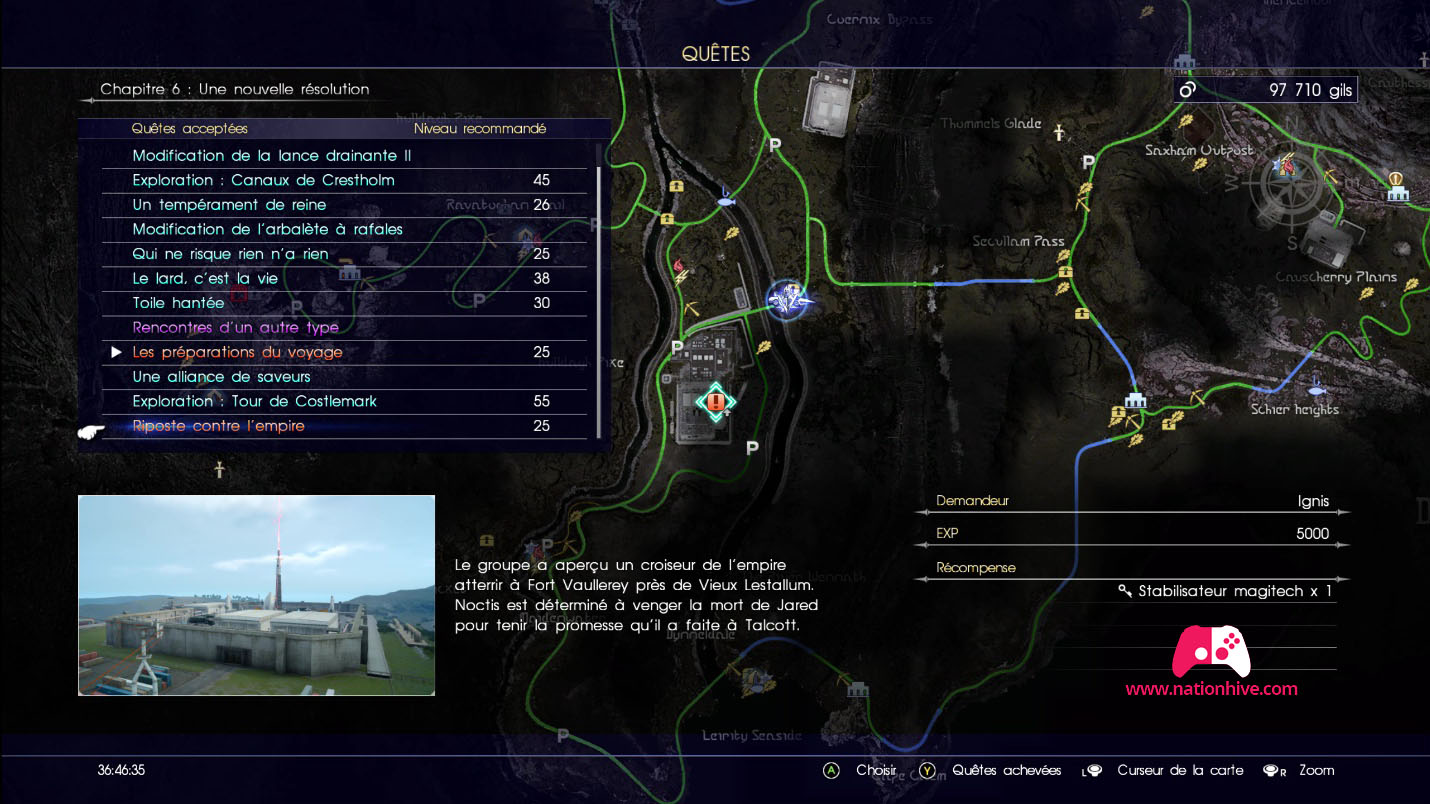Click the EXP value 5000

click(1312, 534)
